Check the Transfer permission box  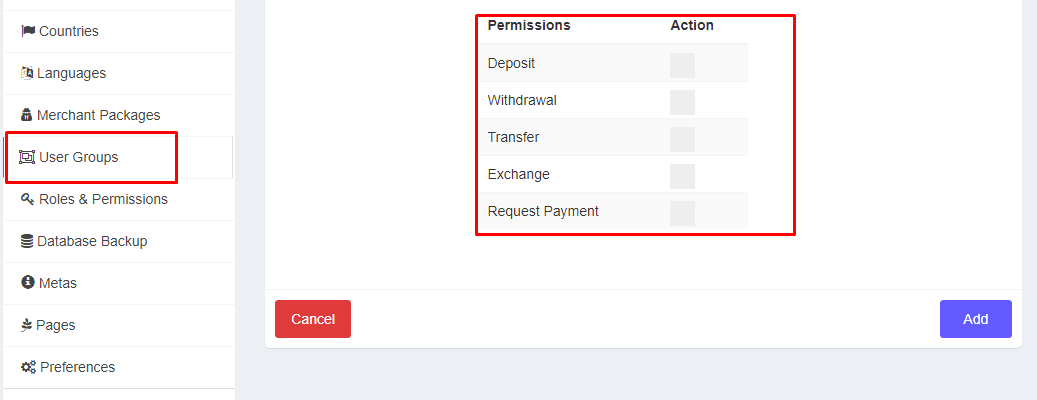(x=682, y=139)
